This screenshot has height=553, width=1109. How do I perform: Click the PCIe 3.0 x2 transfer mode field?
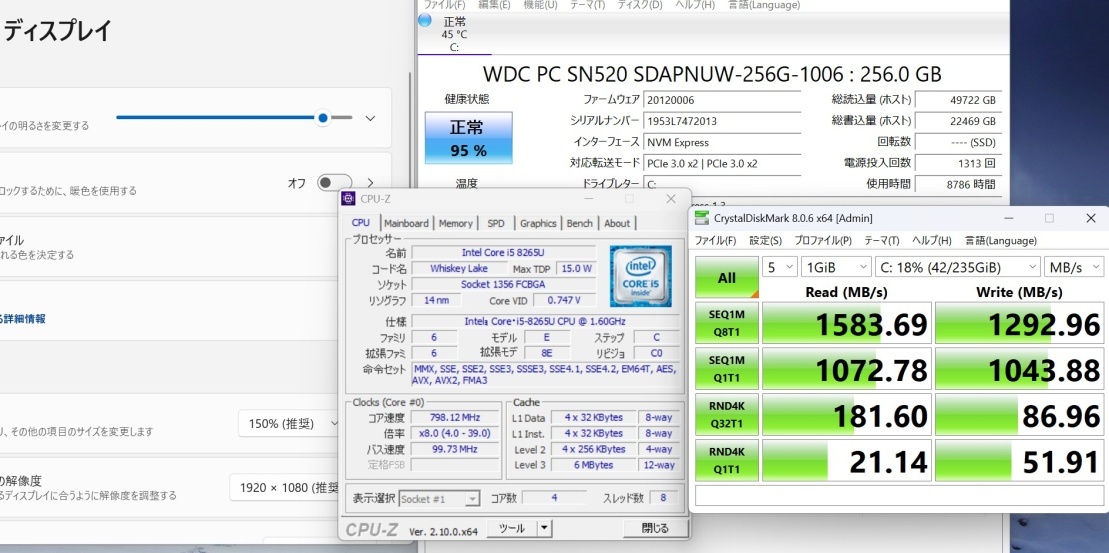722,163
